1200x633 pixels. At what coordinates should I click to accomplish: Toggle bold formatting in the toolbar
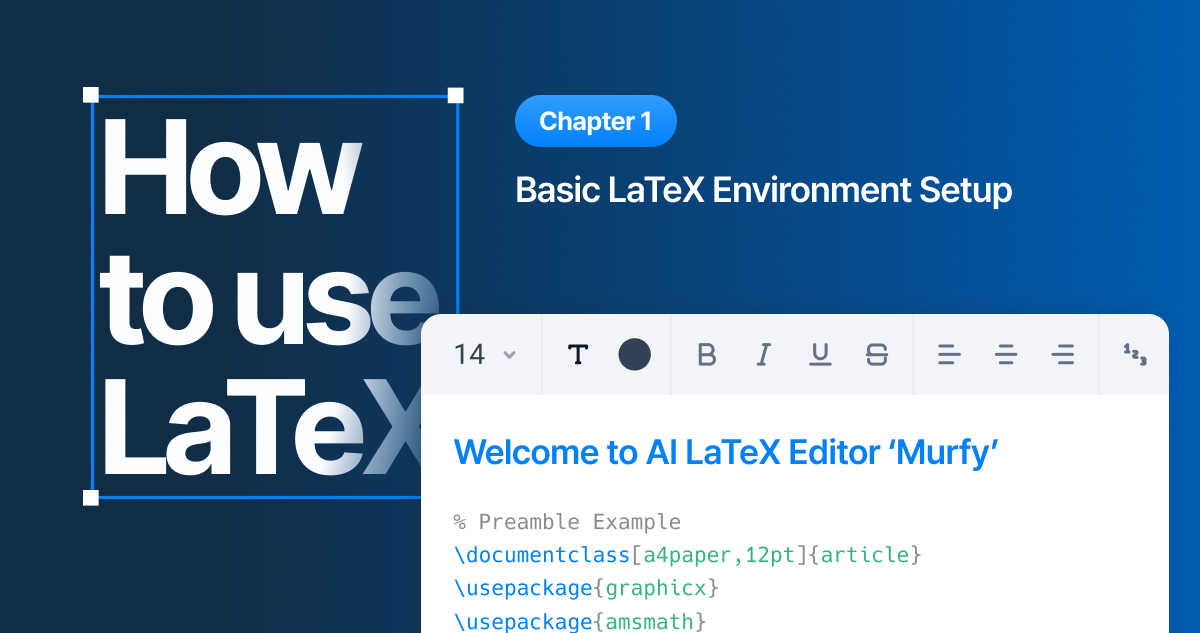707,354
